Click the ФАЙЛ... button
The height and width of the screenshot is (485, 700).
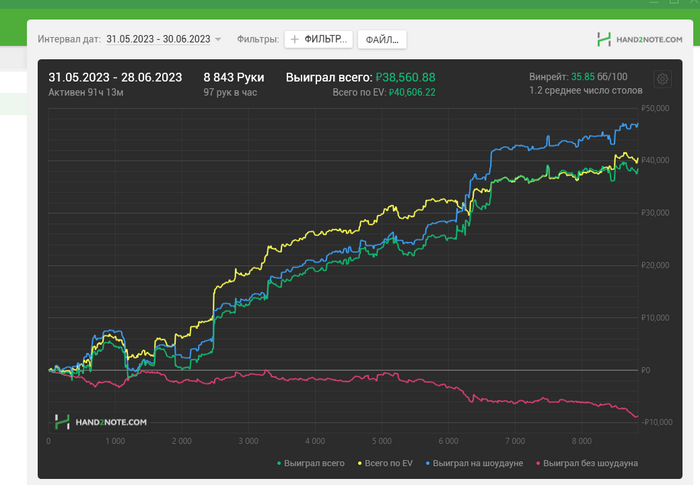[382, 39]
